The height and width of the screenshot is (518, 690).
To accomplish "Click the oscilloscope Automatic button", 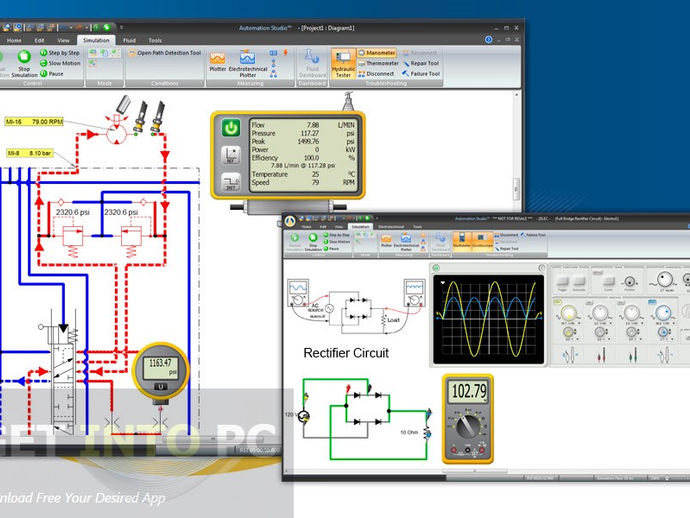I will tap(579, 281).
